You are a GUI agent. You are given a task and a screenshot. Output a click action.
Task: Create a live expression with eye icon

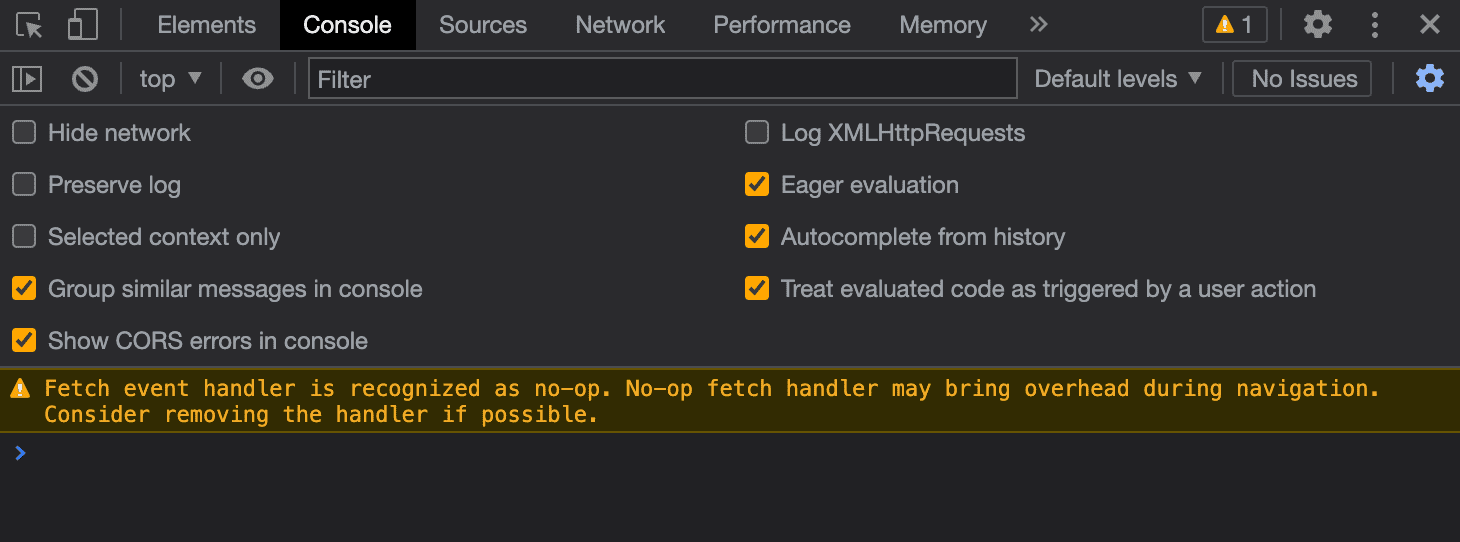258,79
